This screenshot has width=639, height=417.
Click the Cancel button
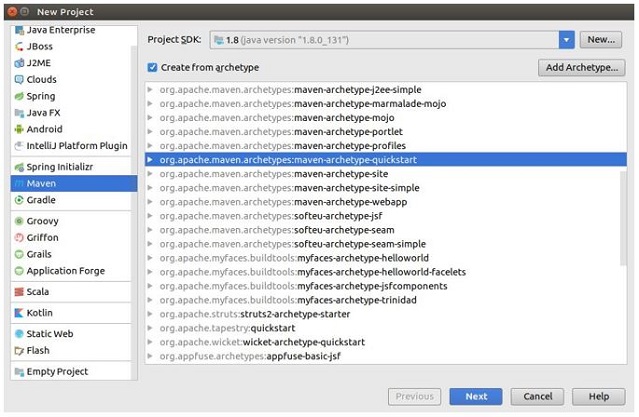pyautogui.click(x=538, y=397)
